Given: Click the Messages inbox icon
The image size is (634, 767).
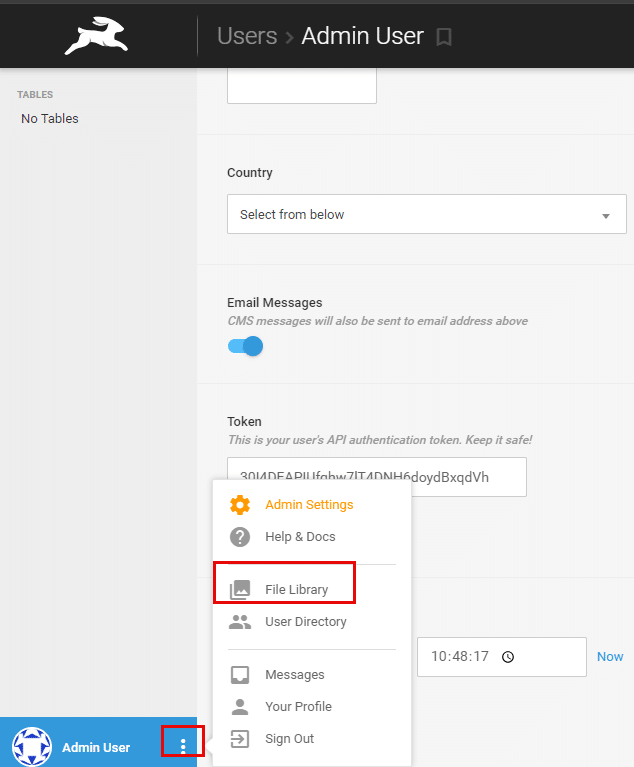Looking at the screenshot, I should pos(240,675).
